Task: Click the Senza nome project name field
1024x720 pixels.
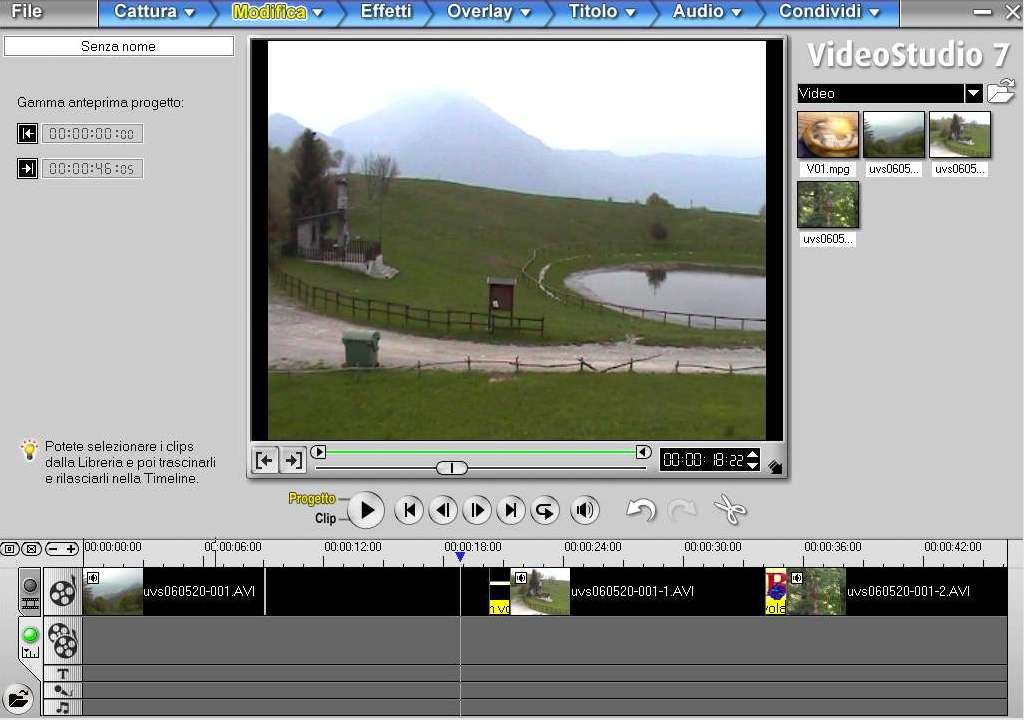Action: [118, 47]
